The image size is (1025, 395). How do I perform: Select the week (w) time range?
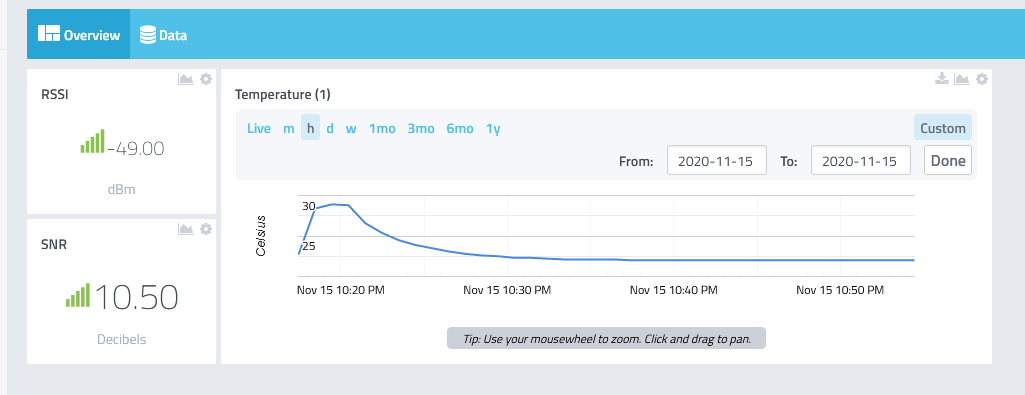pos(351,128)
